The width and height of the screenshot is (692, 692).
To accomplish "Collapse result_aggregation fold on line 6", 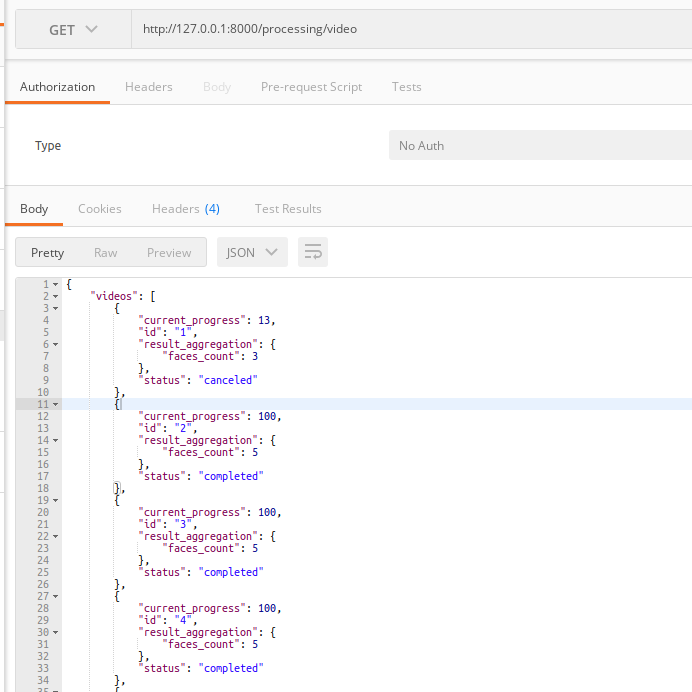I will tap(56, 345).
